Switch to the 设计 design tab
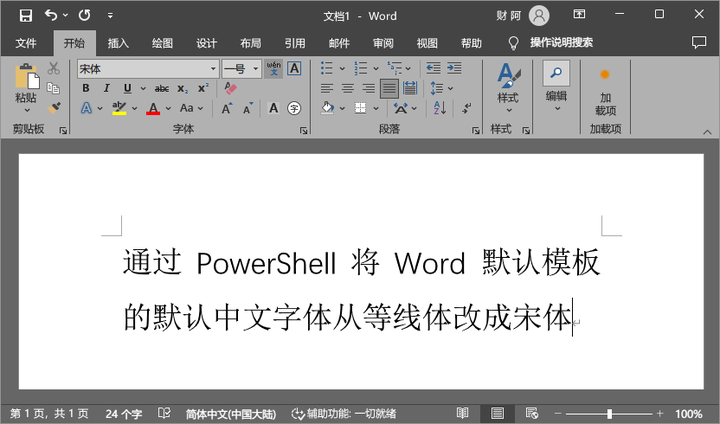720x424 pixels. pyautogui.click(x=206, y=43)
